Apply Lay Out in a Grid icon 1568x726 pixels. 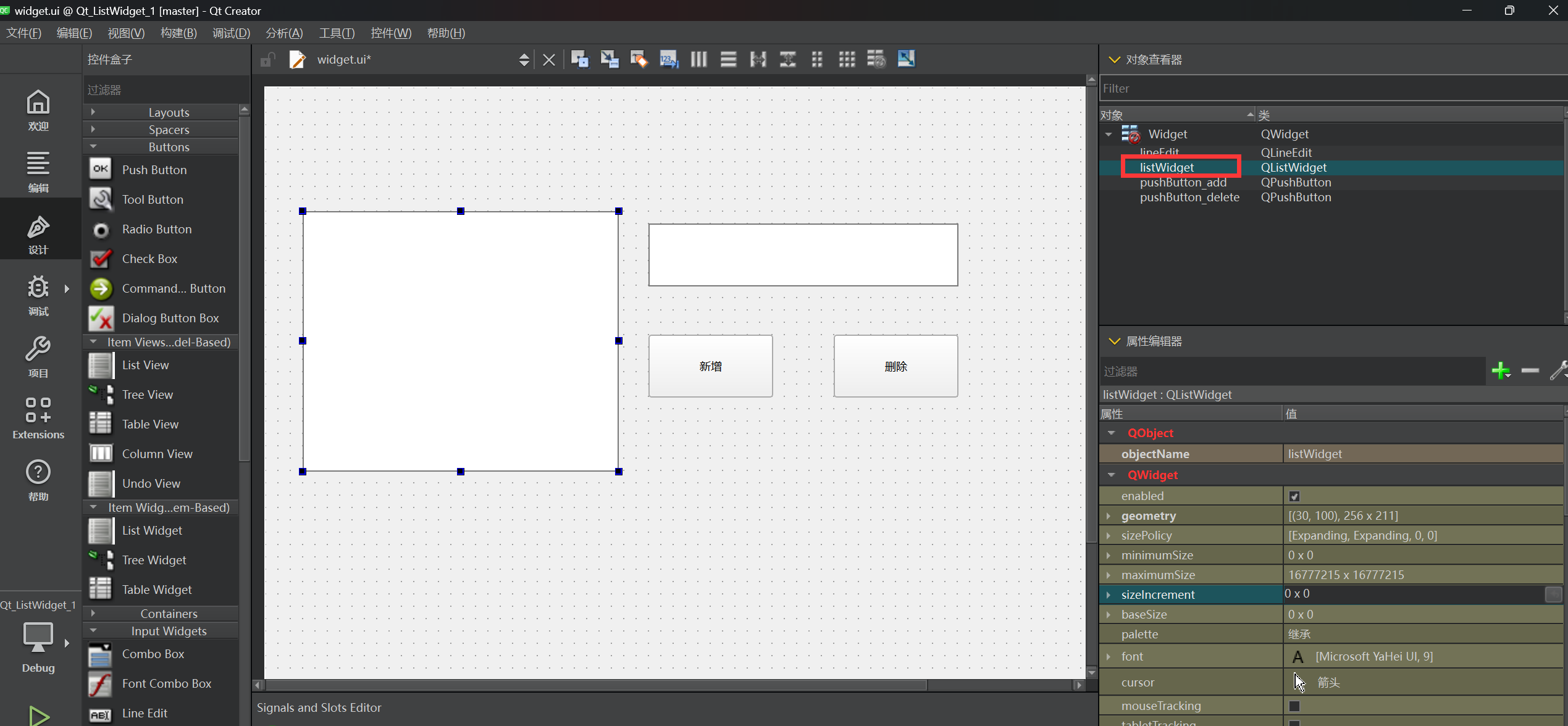[847, 59]
